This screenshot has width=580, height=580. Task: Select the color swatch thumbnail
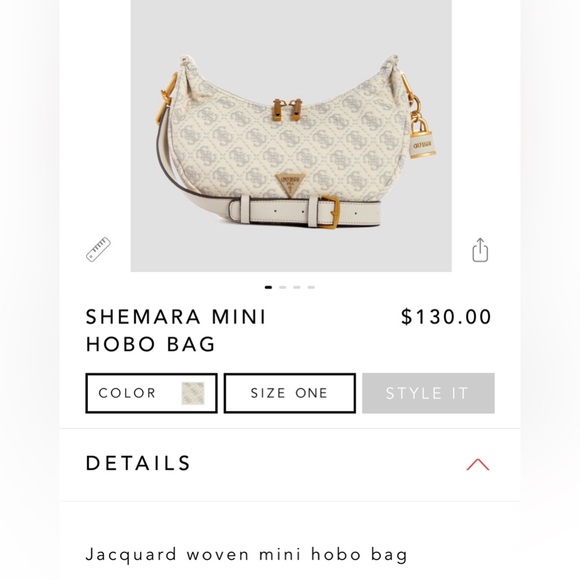point(193,393)
